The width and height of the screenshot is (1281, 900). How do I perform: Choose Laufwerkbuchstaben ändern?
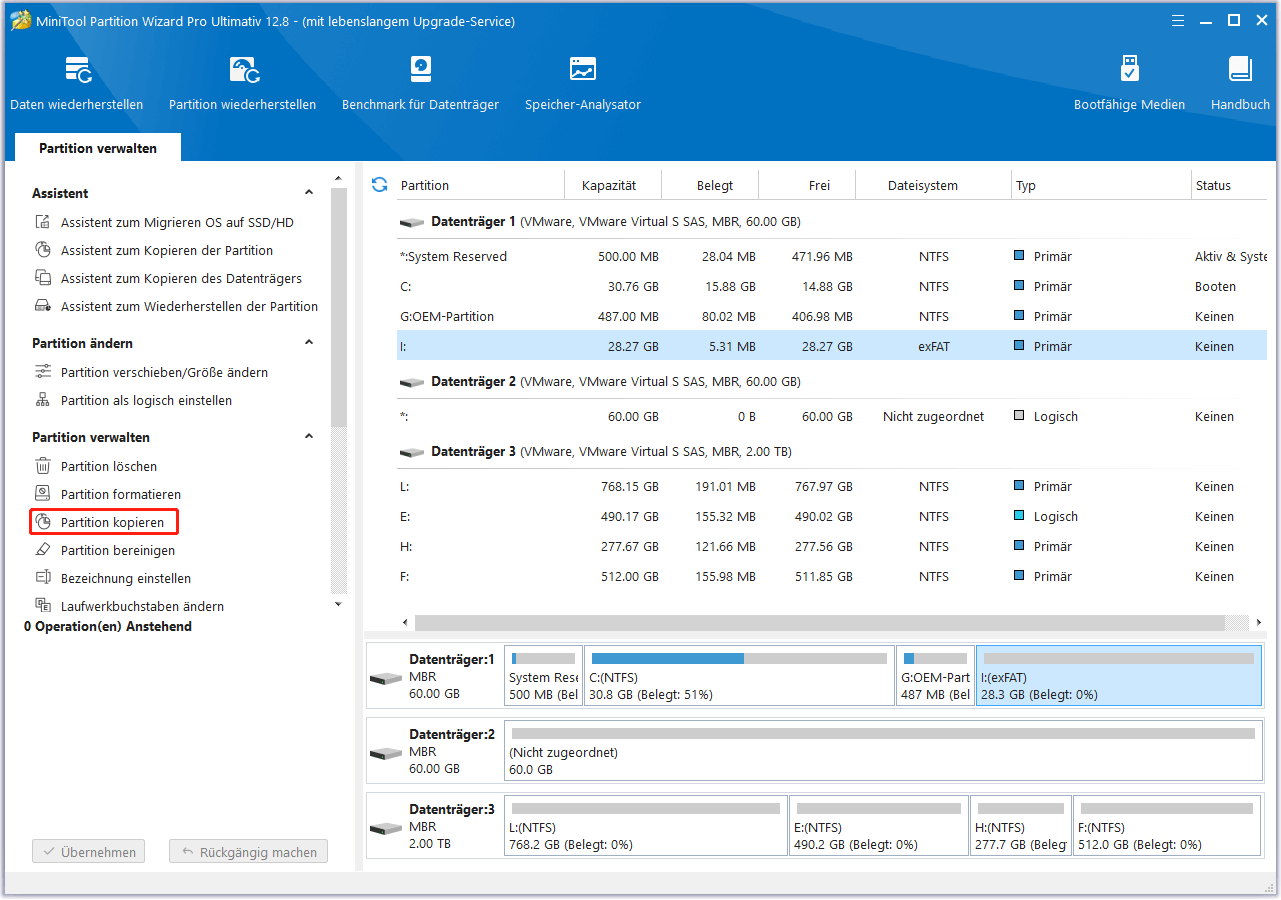coord(129,607)
